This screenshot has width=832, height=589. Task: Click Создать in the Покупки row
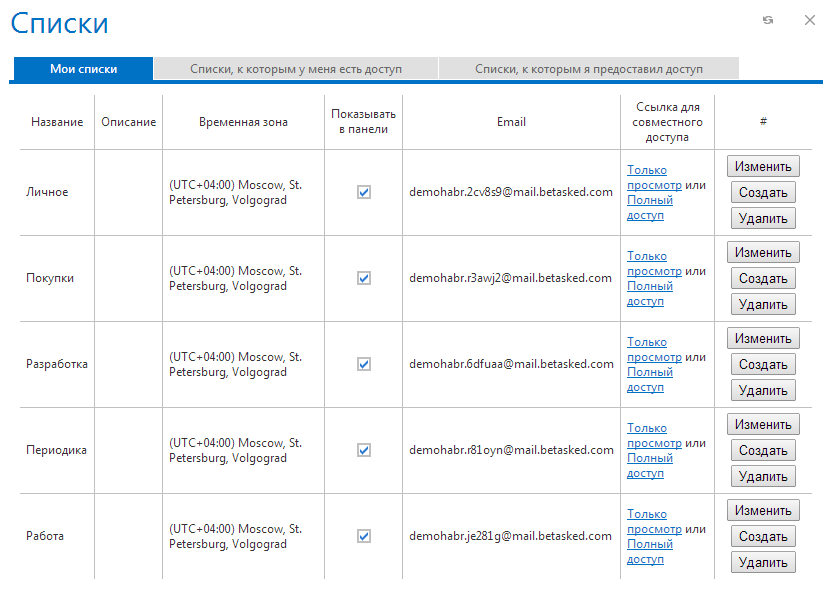pyautogui.click(x=763, y=279)
